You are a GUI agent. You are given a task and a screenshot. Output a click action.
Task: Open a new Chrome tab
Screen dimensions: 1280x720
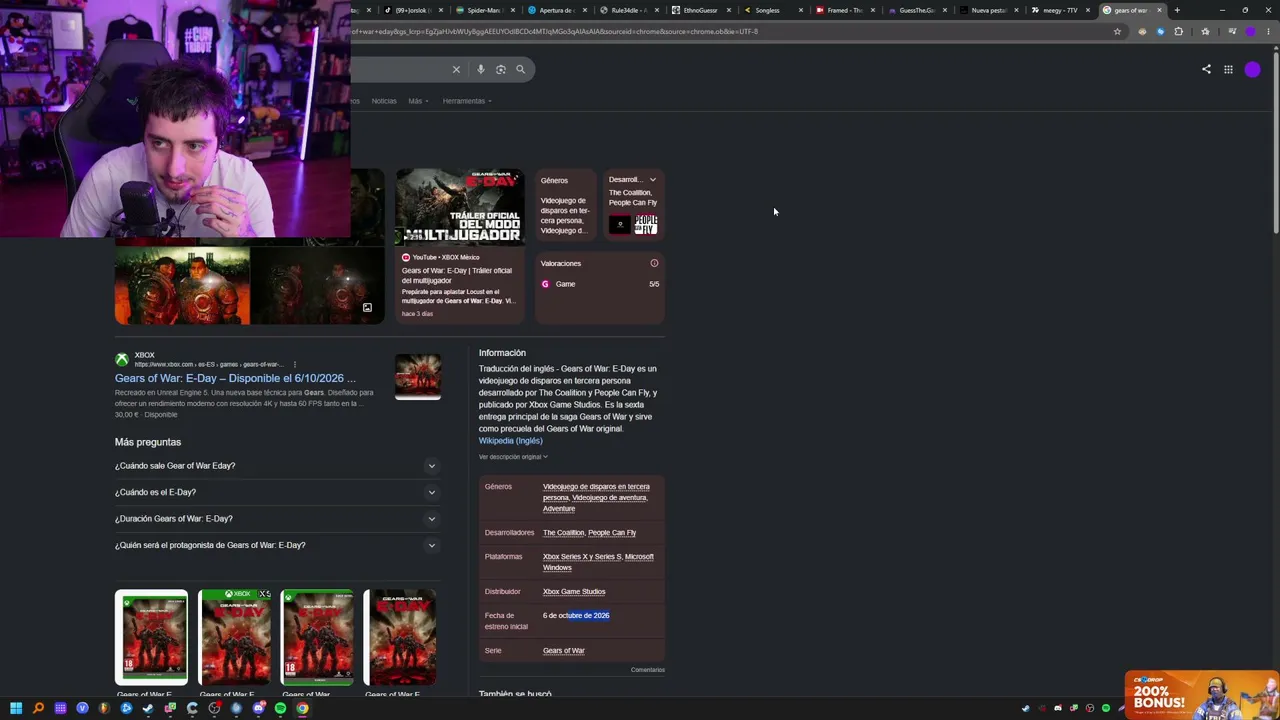point(1177,10)
